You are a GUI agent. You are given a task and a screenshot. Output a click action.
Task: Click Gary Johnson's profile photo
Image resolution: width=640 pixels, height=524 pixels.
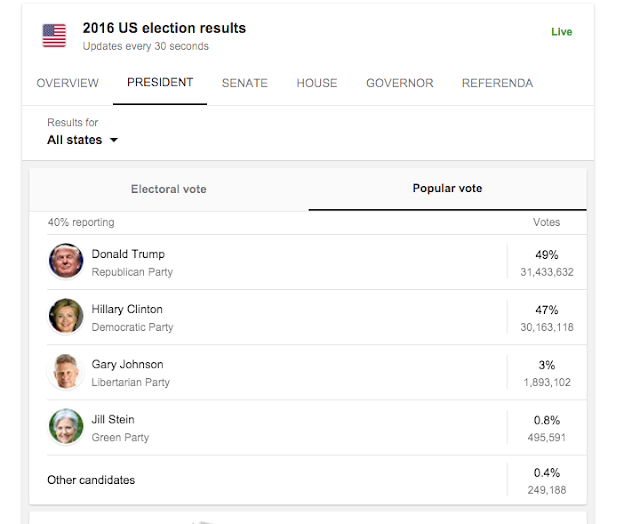(x=66, y=371)
